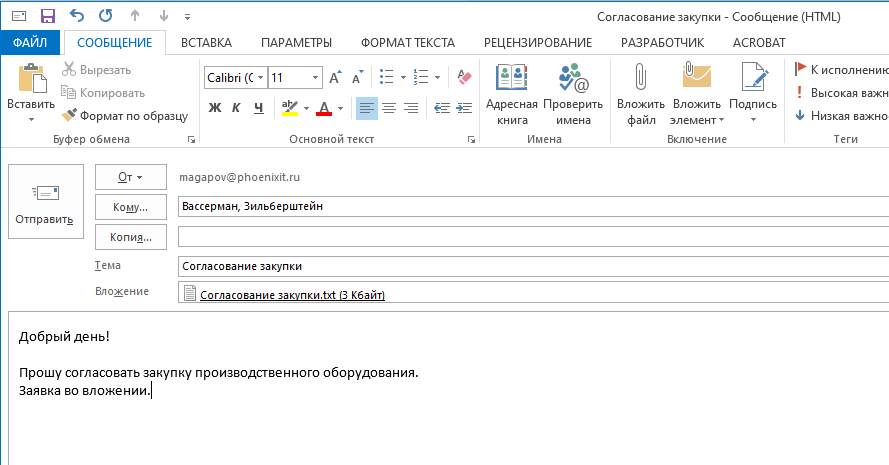The height and width of the screenshot is (465, 889).
Task: Open the send/receive envelope icon in title bar
Action: pyautogui.click(x=19, y=16)
